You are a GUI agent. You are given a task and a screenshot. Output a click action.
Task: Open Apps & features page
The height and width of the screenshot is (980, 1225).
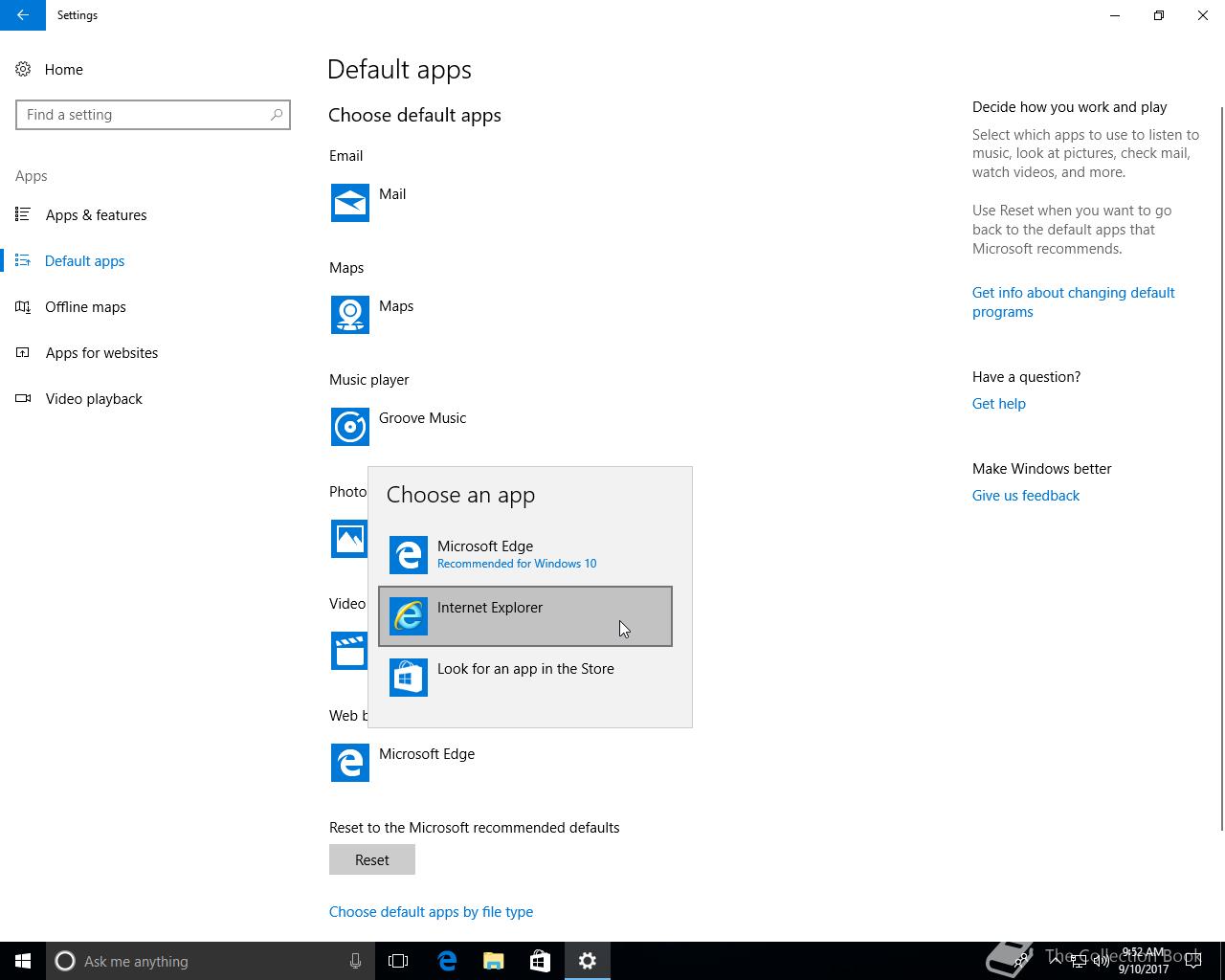click(153, 215)
